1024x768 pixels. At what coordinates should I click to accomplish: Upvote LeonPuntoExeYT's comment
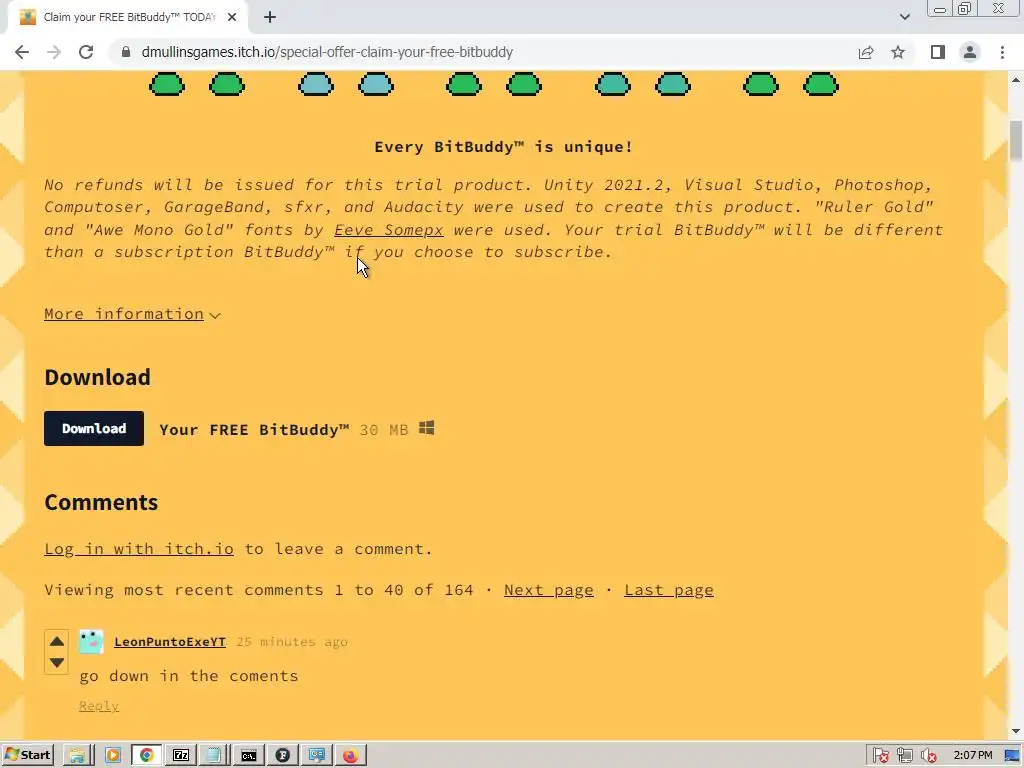coord(57,641)
